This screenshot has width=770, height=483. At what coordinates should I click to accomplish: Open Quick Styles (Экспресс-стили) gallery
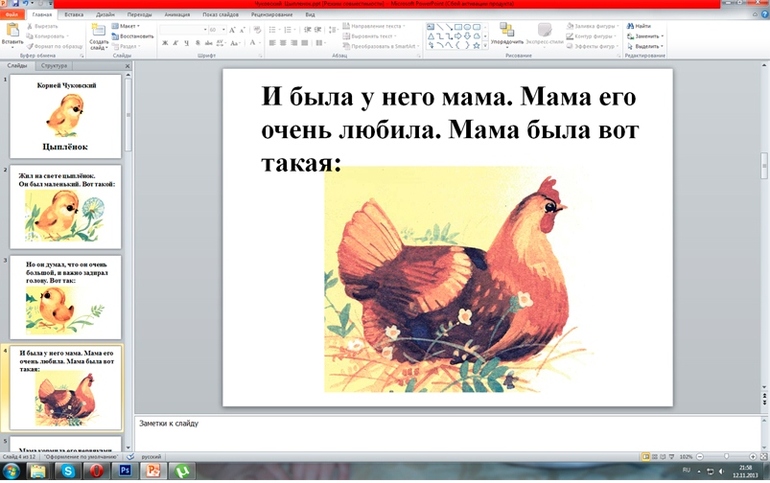tap(544, 33)
